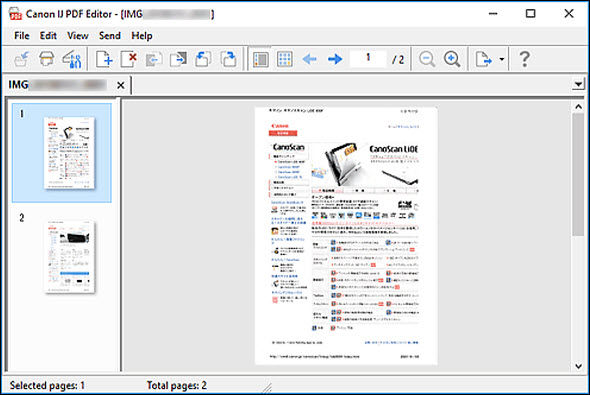Screen dimensions: 590x395
Task: Click the Save toolbar icon
Action: pos(21,59)
